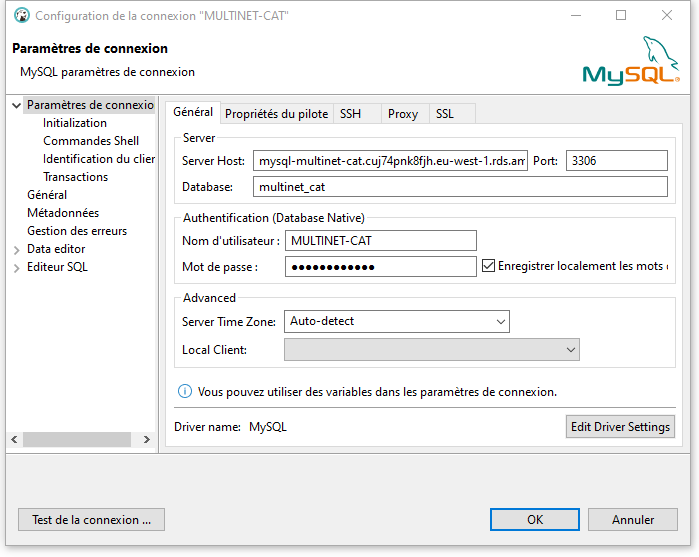Select Gestion des erreurs in tree
Screen dimensions: 699x557
coord(77,231)
